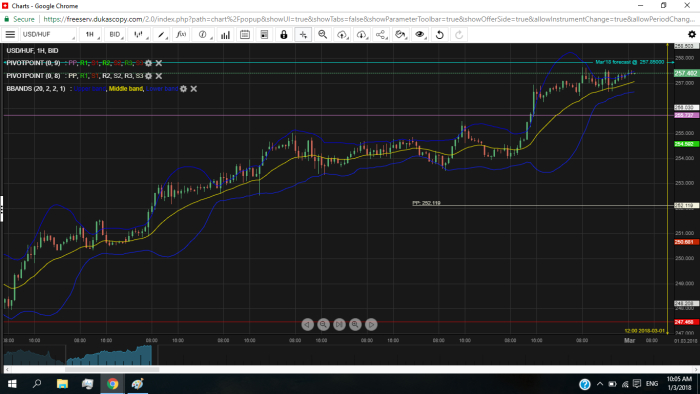Open the BID offer side dropdown
This screenshot has width=700, height=394.
pyautogui.click(x=115, y=34)
